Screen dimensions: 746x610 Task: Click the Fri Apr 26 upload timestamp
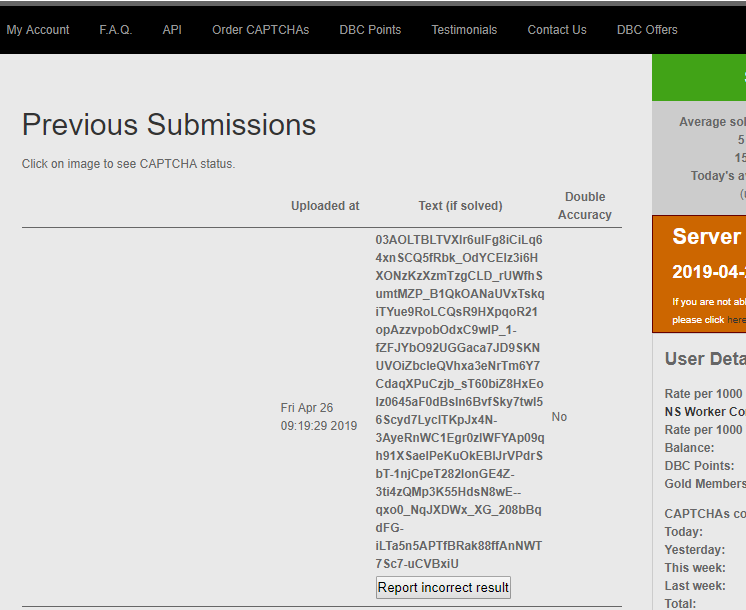[318, 417]
